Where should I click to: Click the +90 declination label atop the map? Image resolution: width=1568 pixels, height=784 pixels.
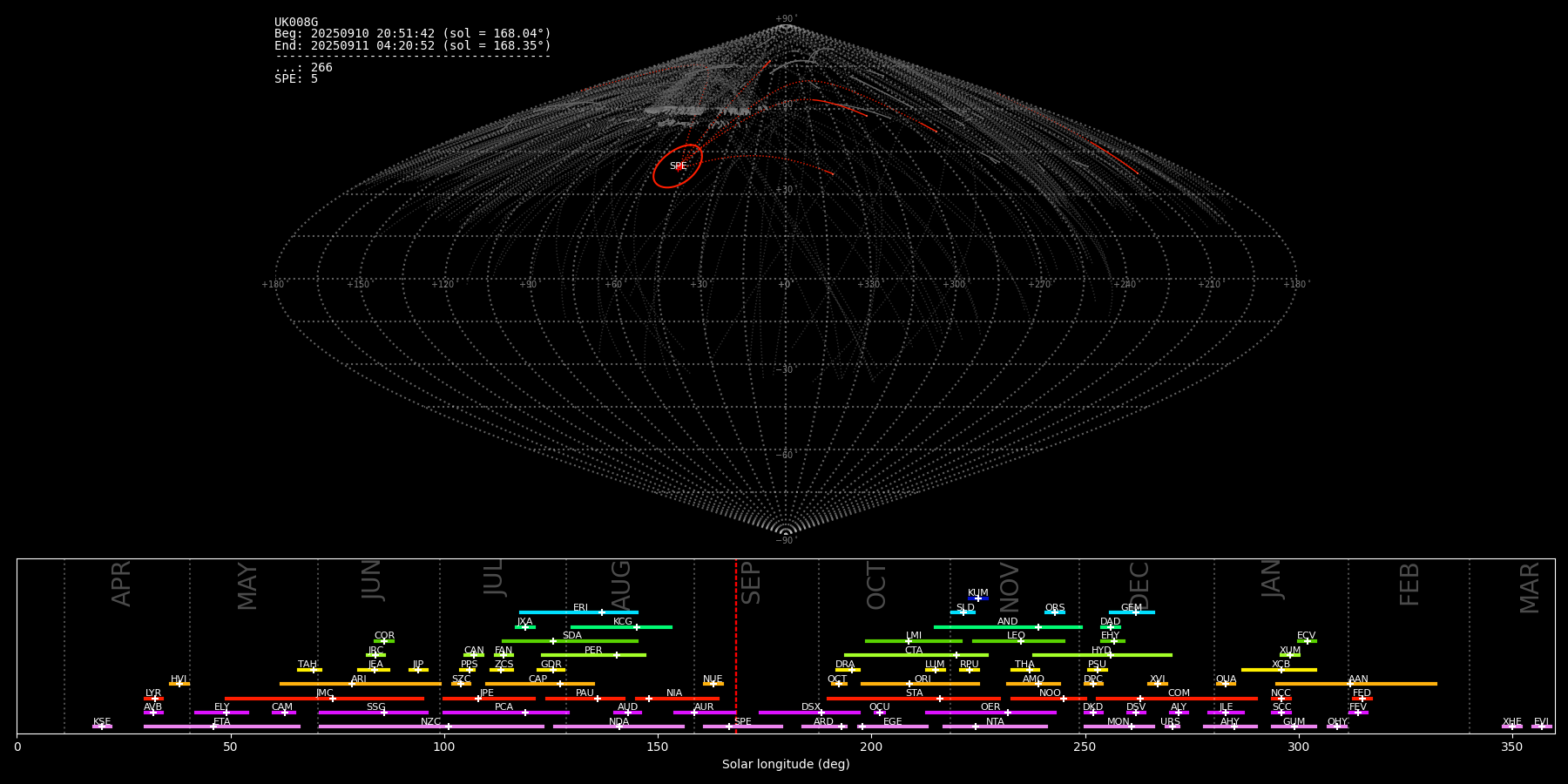(785, 19)
